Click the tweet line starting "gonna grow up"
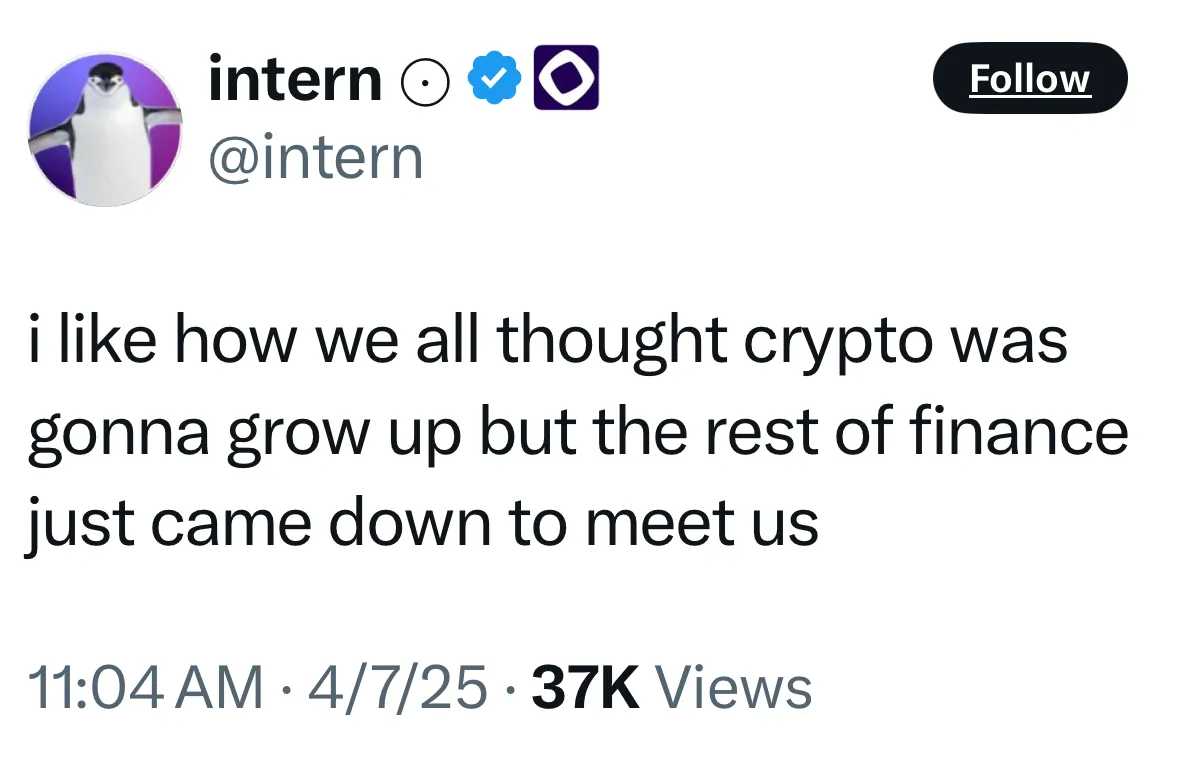 (578, 433)
